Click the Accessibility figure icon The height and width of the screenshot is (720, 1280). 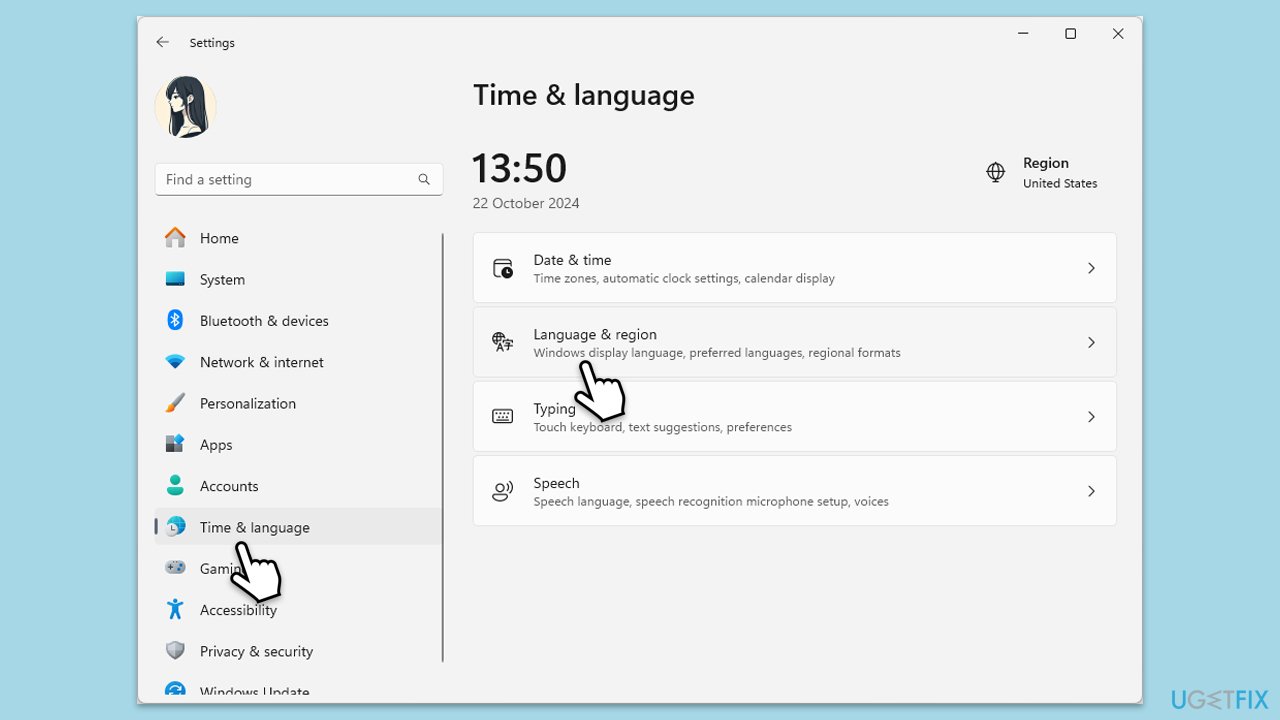[175, 609]
